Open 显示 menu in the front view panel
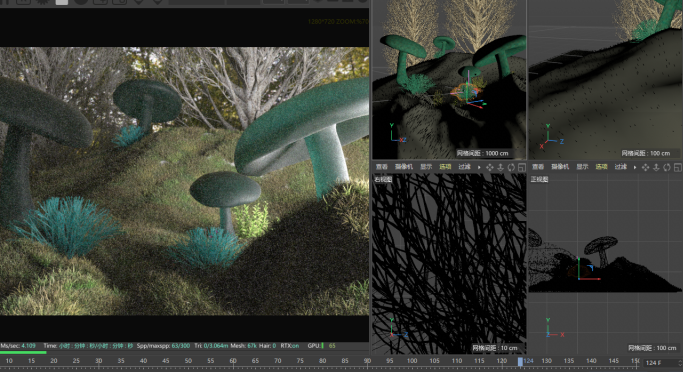This screenshot has height=372, width=683. point(582,167)
